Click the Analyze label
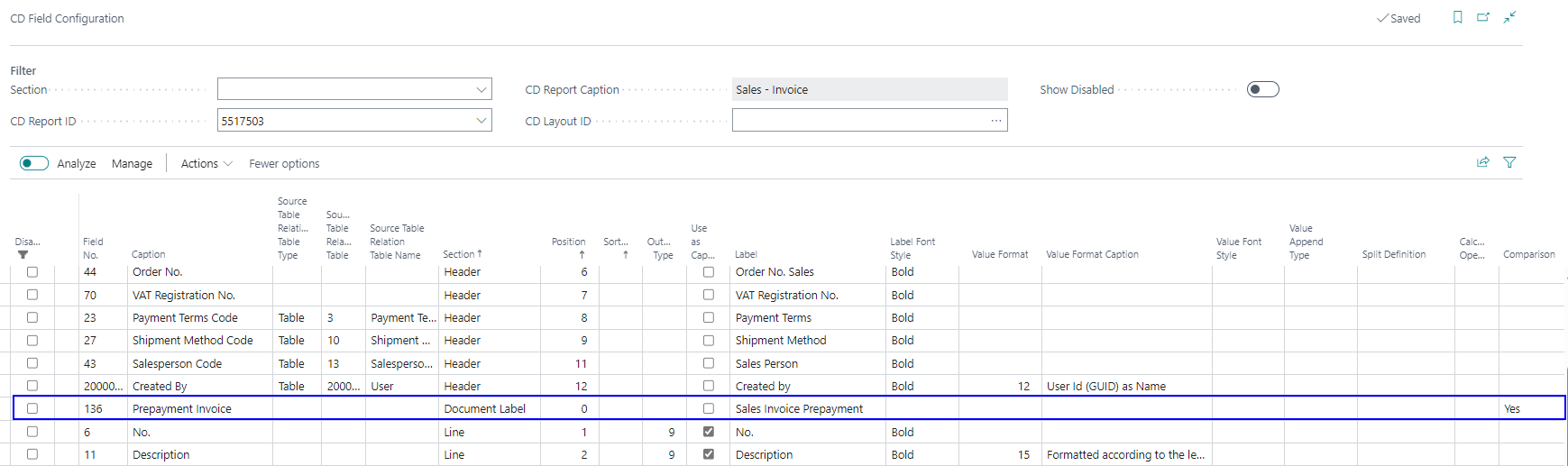Screen dimensions: 1568x466 (x=77, y=163)
